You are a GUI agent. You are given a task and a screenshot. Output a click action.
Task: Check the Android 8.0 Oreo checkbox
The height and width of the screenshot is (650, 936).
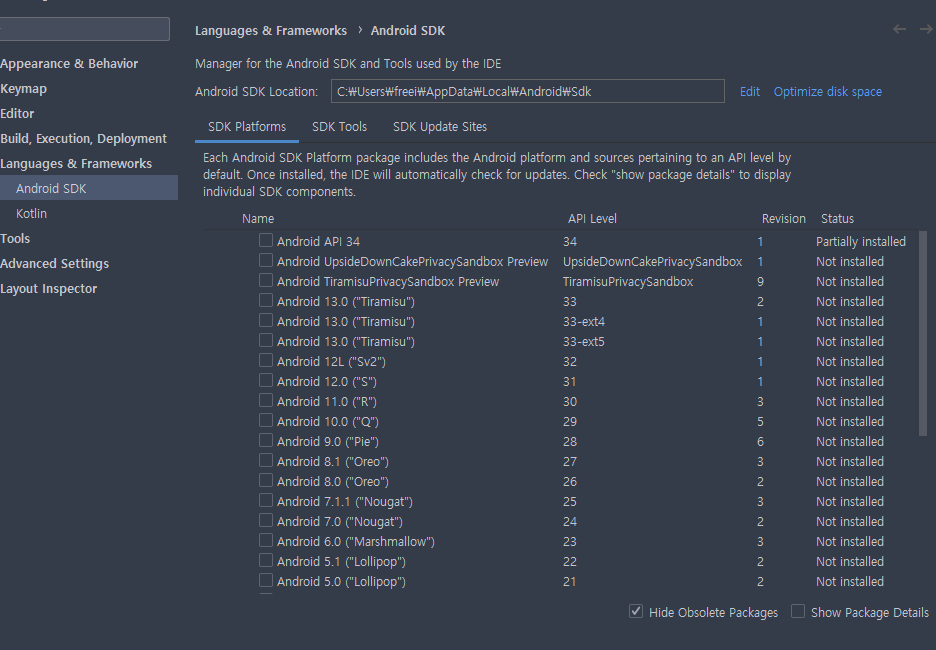point(266,480)
